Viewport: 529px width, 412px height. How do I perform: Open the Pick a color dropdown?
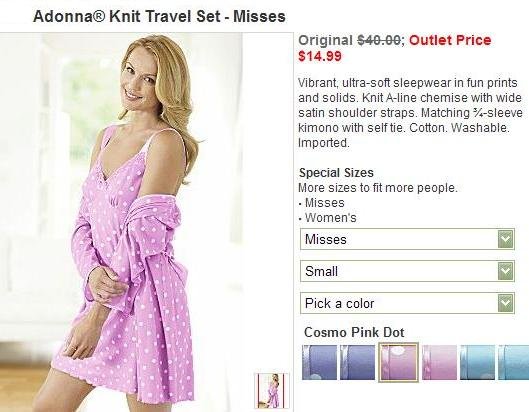coord(407,303)
